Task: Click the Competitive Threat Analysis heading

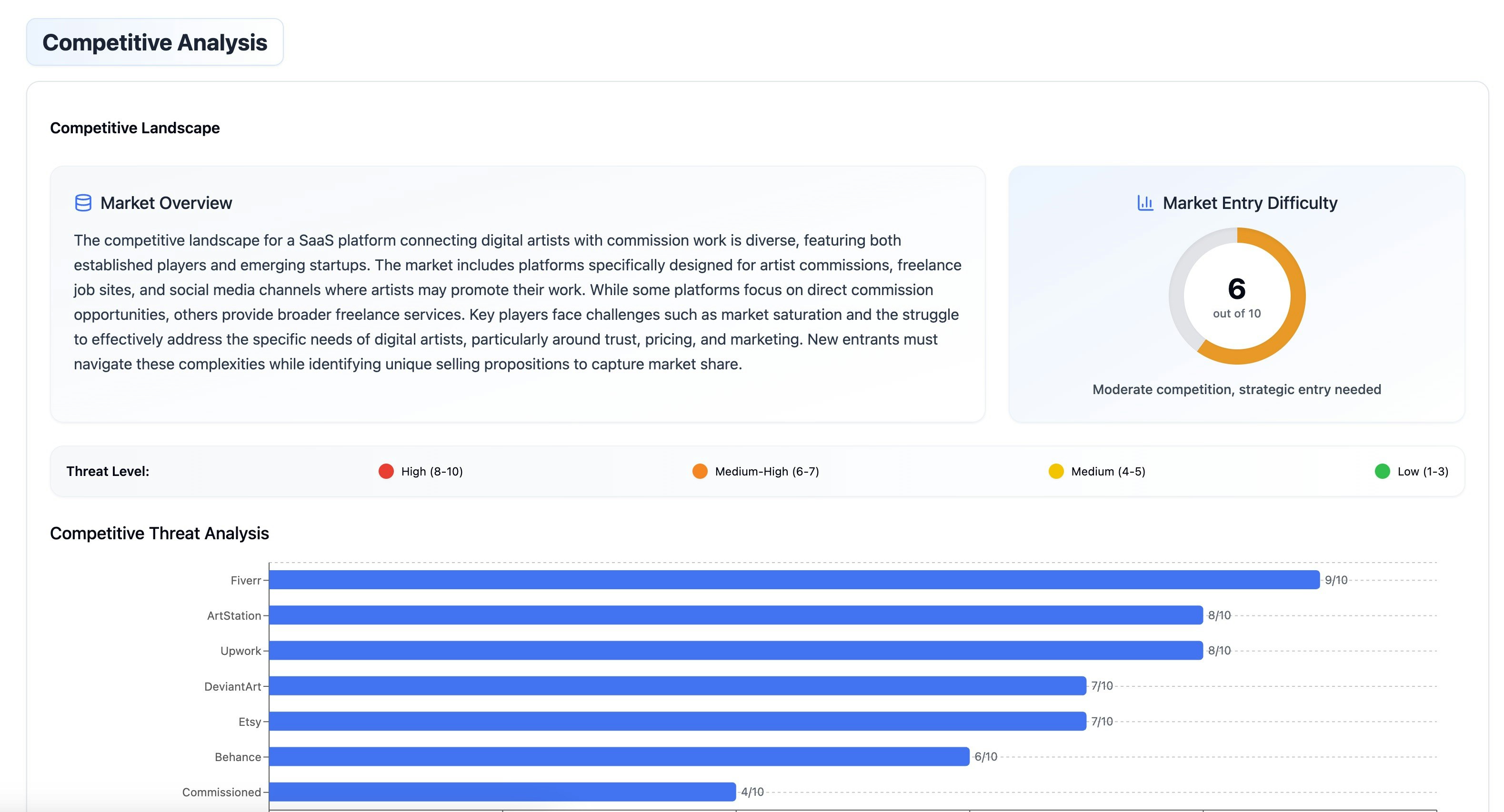Action: pos(160,533)
